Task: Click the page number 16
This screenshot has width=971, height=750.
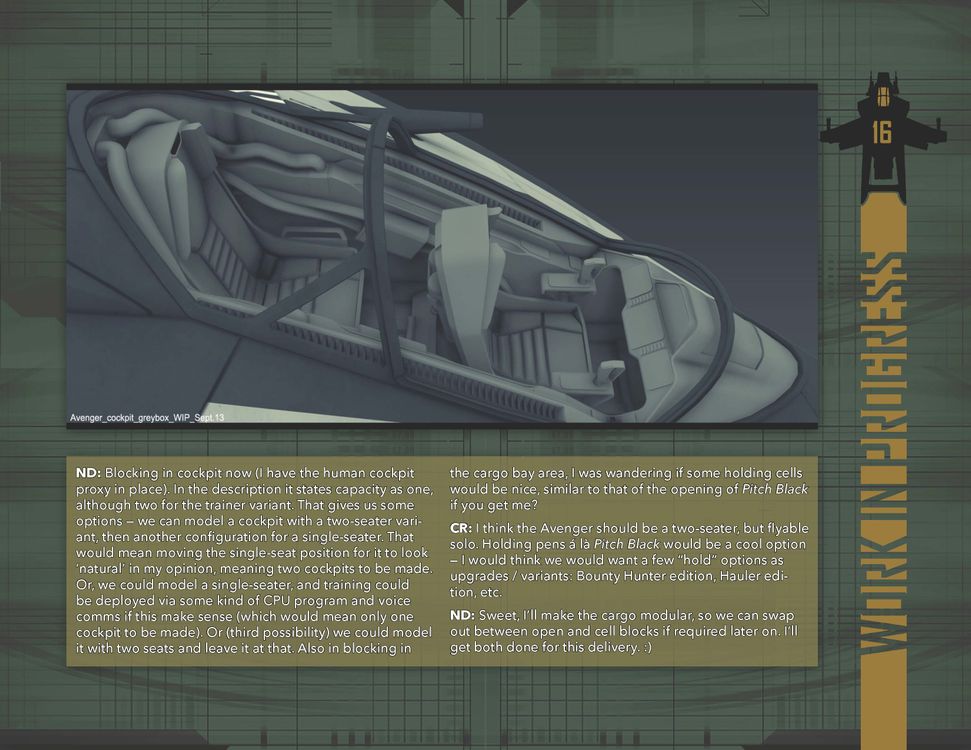Action: coord(882,133)
